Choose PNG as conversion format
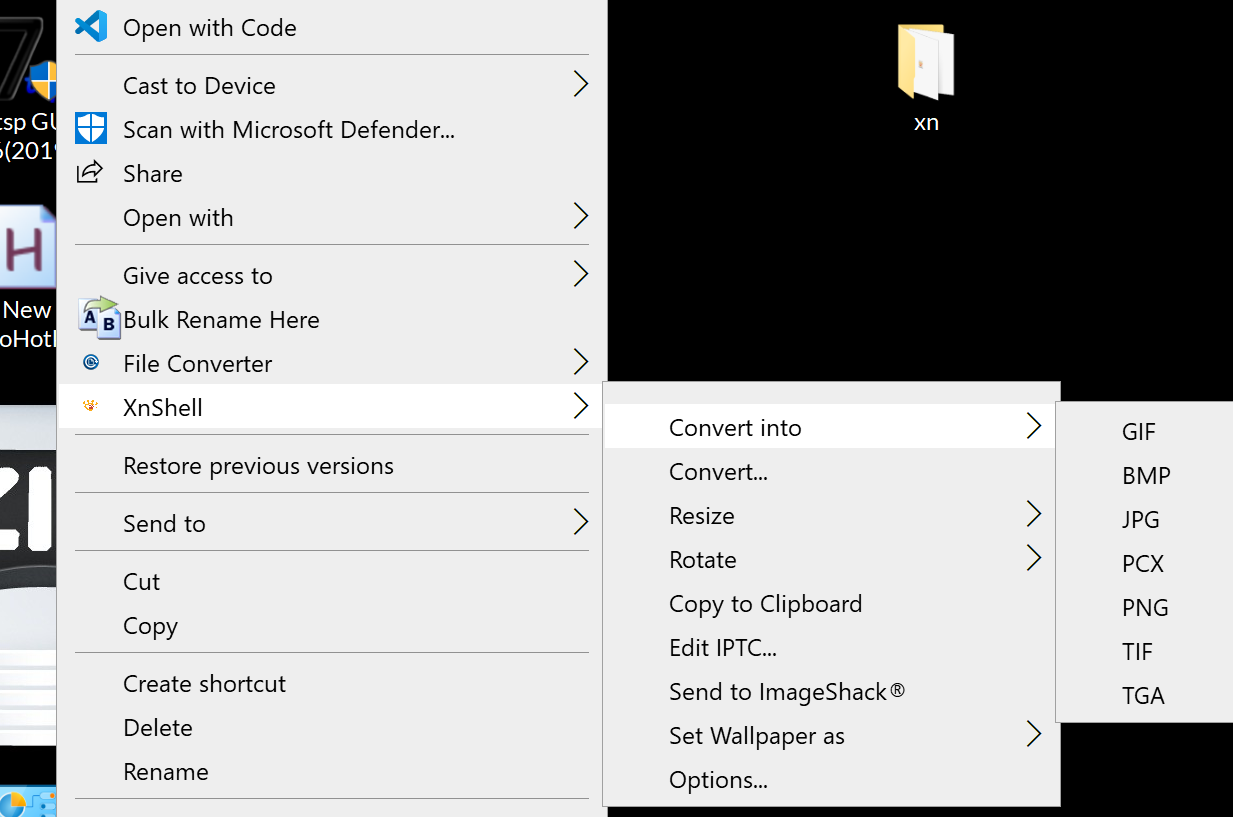1233x817 pixels. point(1145,607)
